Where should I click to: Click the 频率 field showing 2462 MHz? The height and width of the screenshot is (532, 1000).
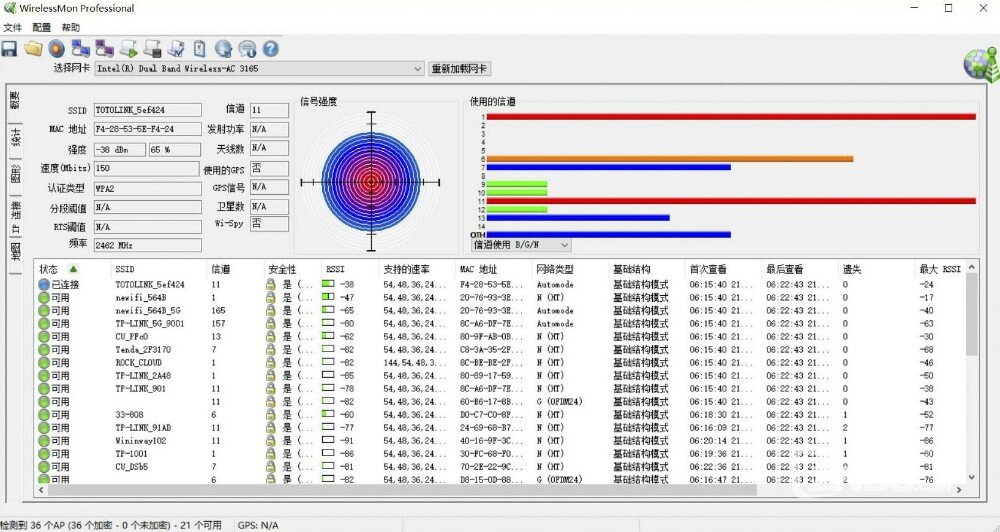pyautogui.click(x=147, y=245)
